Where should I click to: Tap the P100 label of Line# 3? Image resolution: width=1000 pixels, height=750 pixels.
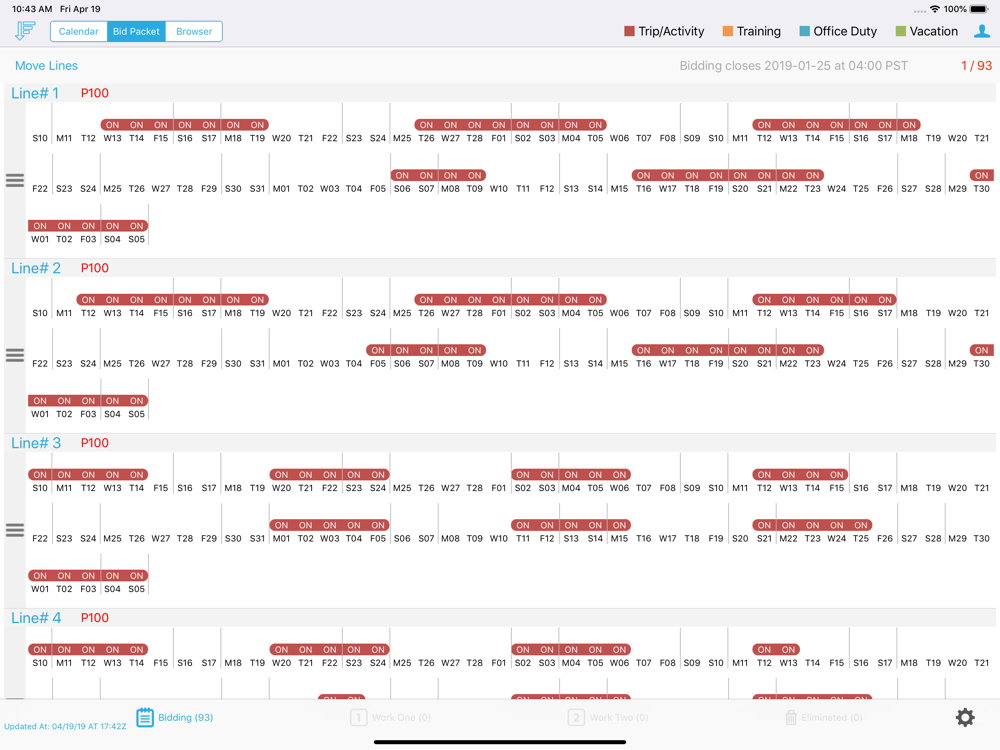[x=94, y=443]
